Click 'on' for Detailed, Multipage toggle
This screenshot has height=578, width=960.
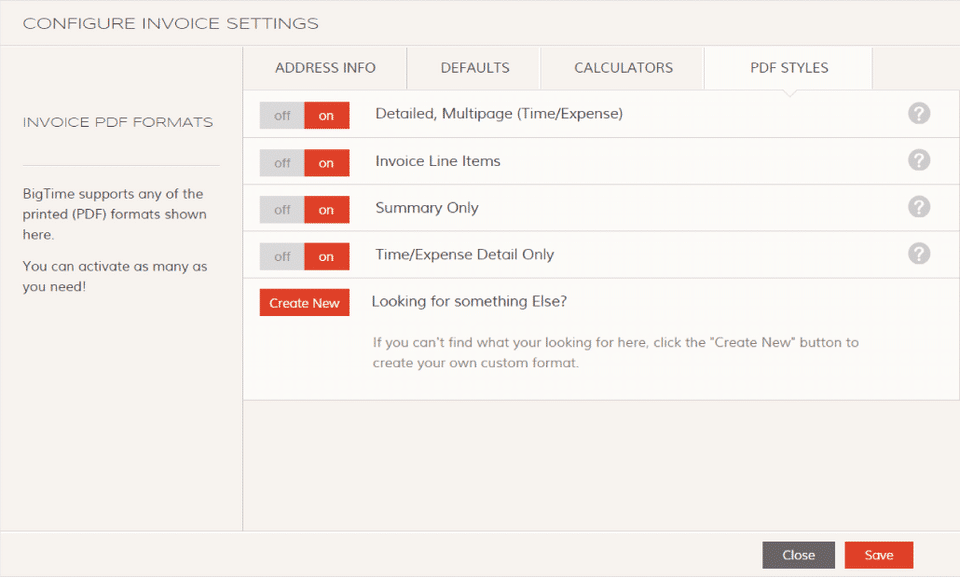coord(326,115)
